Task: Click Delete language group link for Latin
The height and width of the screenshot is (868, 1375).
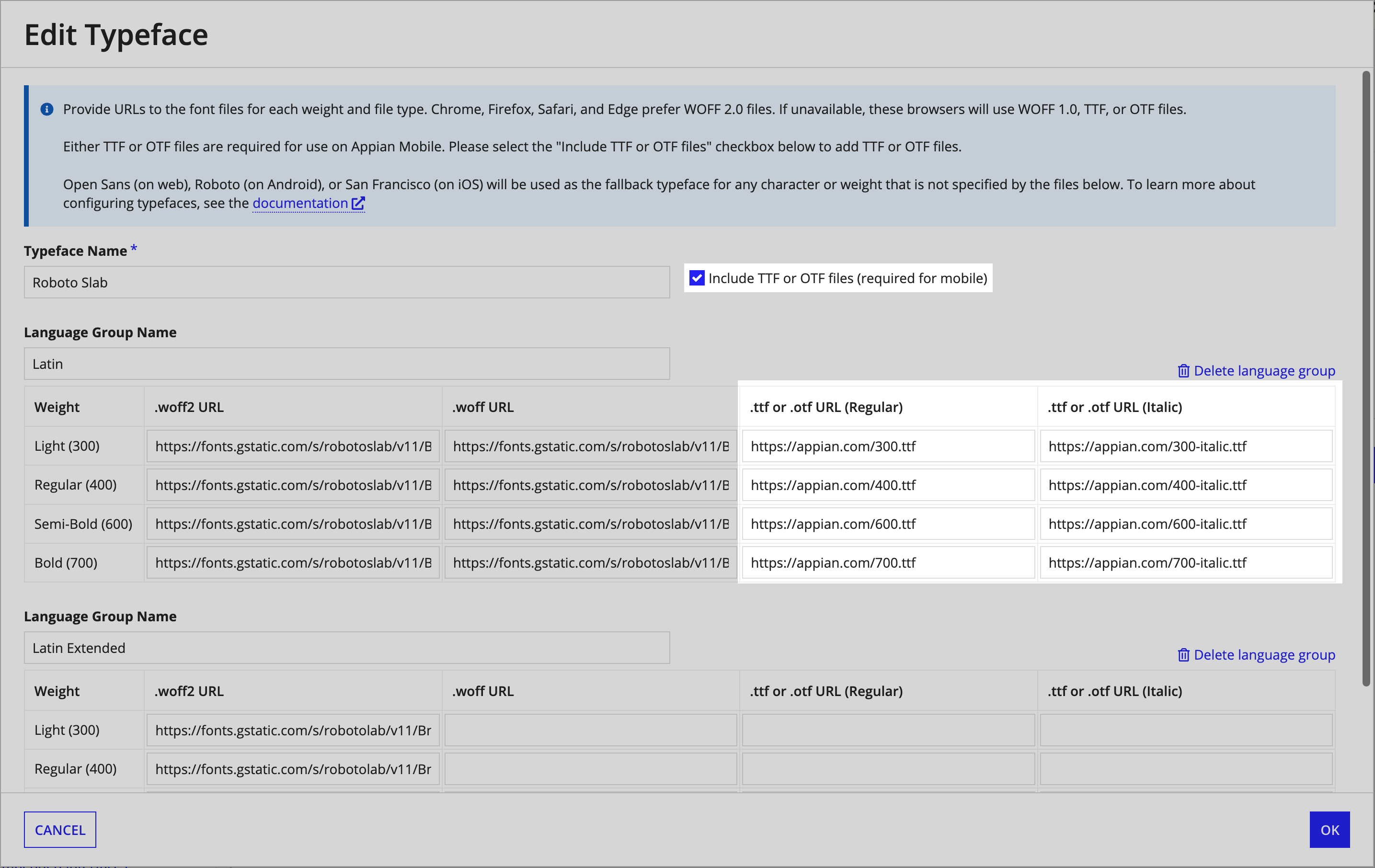Action: click(1264, 371)
